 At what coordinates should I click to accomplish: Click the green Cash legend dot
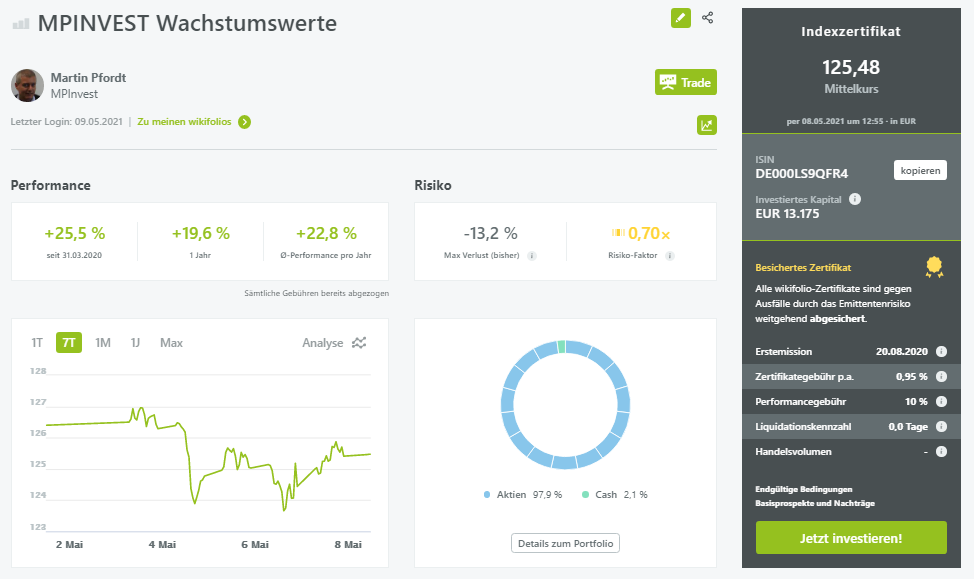tap(585, 495)
